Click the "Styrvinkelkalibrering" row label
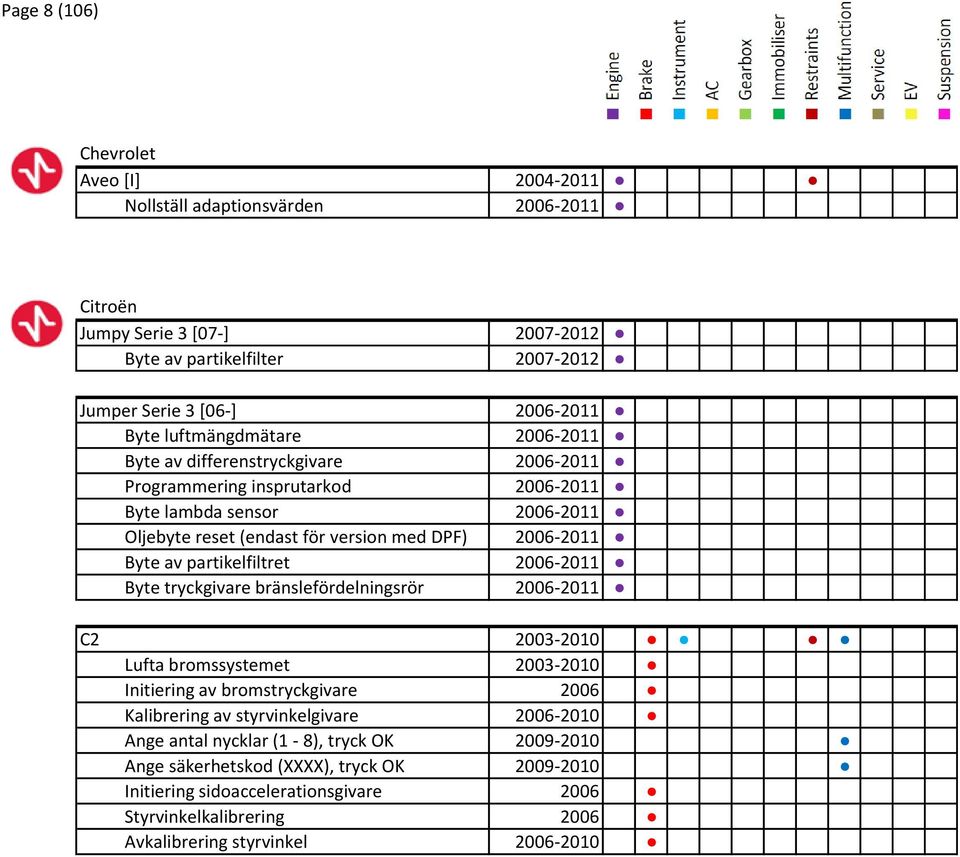 coord(205,817)
